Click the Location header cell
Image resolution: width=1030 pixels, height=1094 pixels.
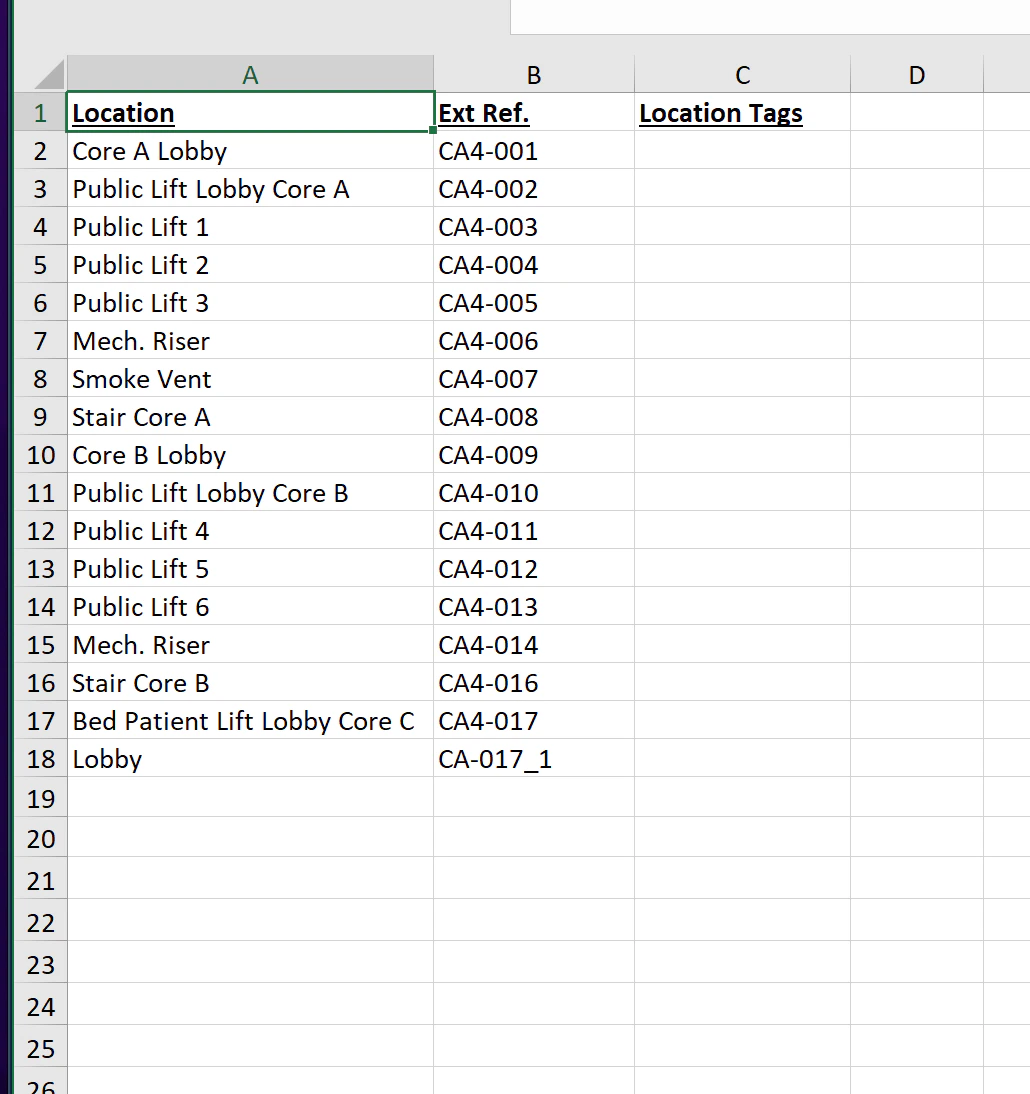click(x=251, y=112)
